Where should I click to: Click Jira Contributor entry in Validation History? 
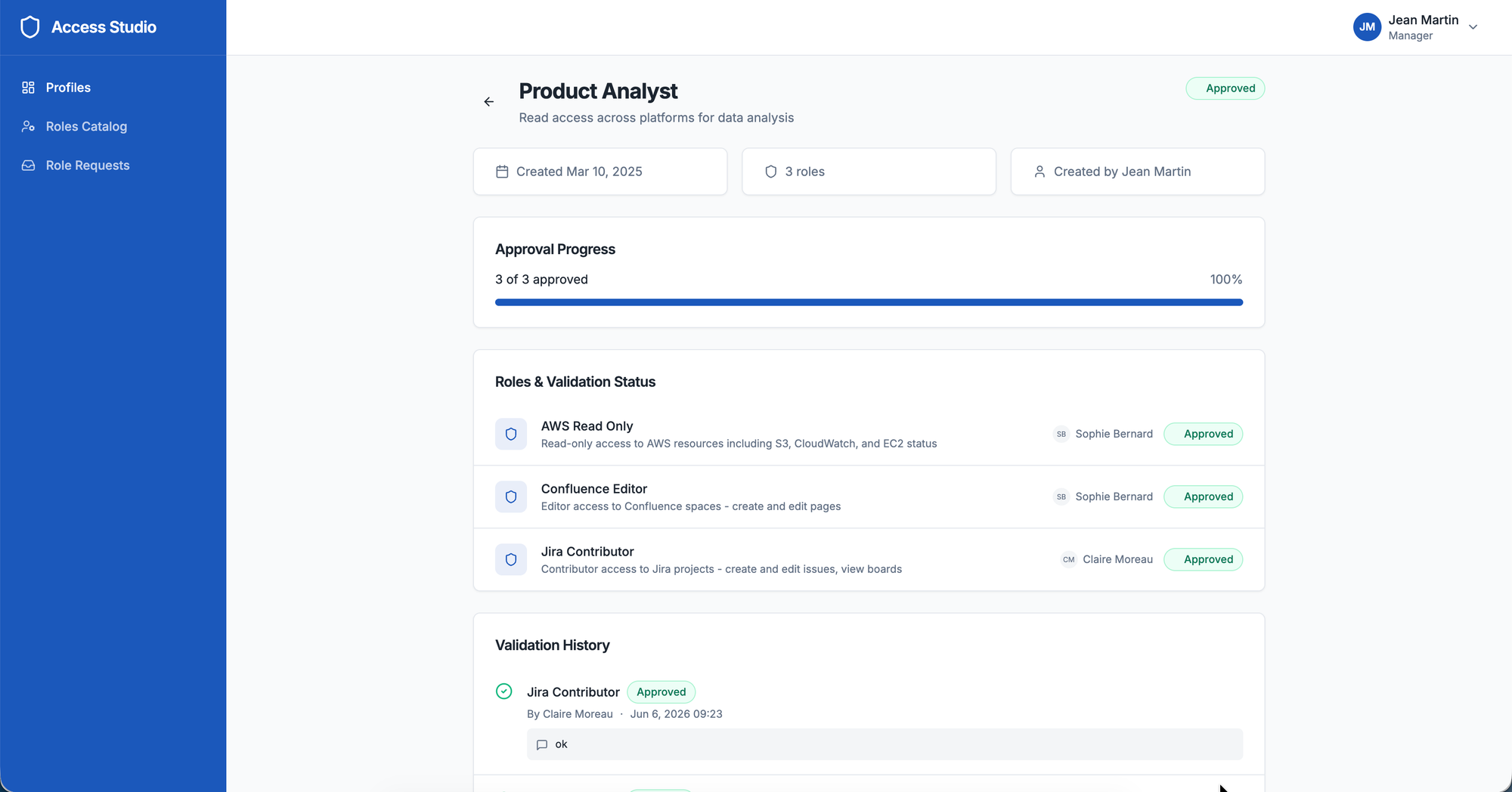(573, 692)
